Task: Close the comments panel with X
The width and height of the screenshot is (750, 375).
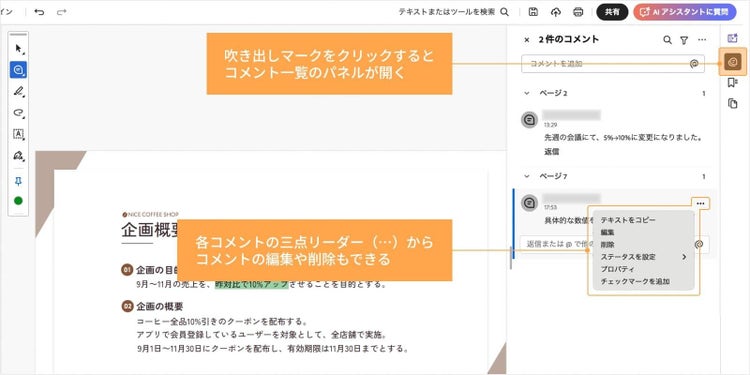Action: (527, 40)
